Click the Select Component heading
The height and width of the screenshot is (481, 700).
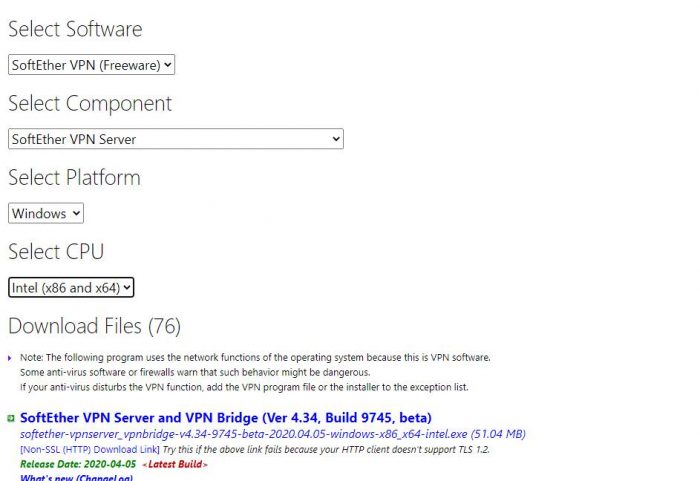[x=90, y=104]
